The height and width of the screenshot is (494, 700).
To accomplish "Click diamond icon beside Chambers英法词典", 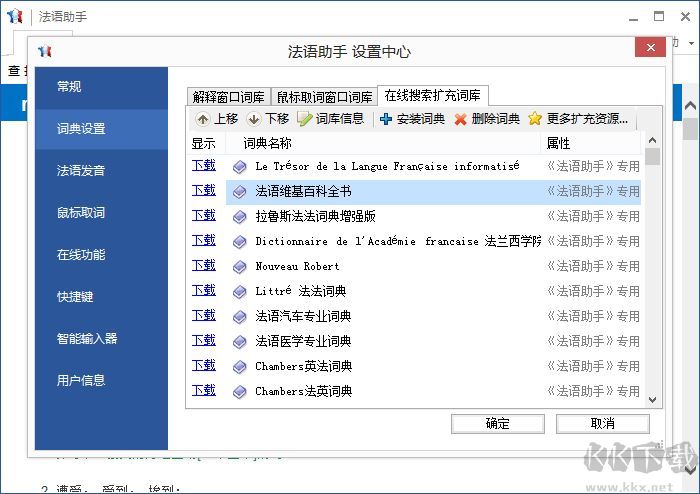I will 240,367.
